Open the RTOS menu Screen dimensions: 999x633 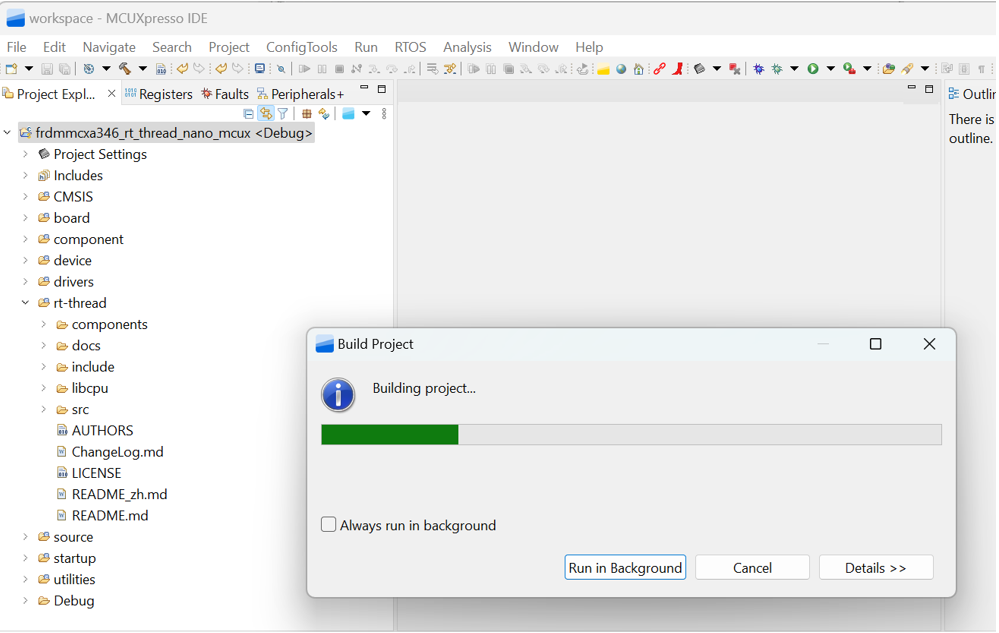pos(410,47)
